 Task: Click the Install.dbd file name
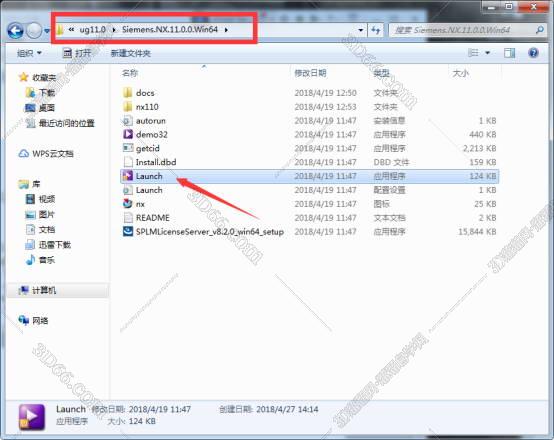[156, 162]
